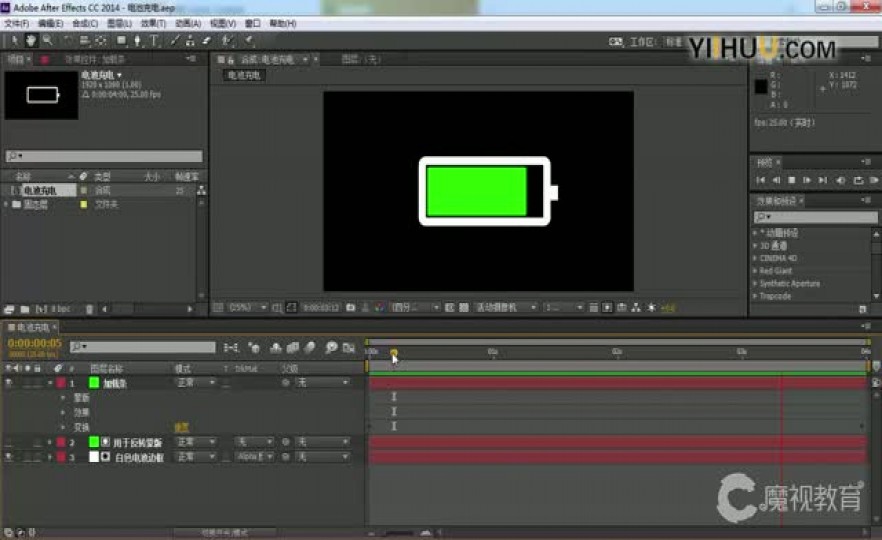Toggle region of interest button in viewer

(449, 308)
